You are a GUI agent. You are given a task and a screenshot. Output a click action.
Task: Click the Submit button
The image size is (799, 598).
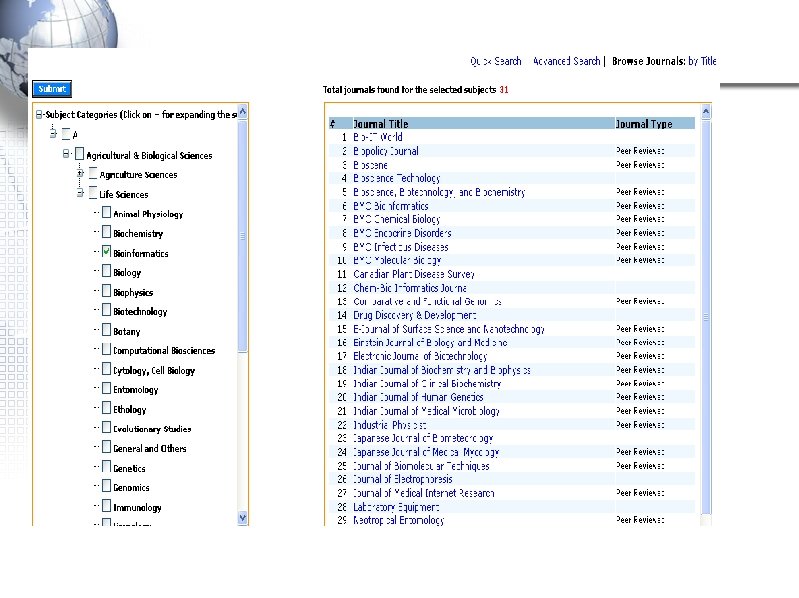pos(52,89)
